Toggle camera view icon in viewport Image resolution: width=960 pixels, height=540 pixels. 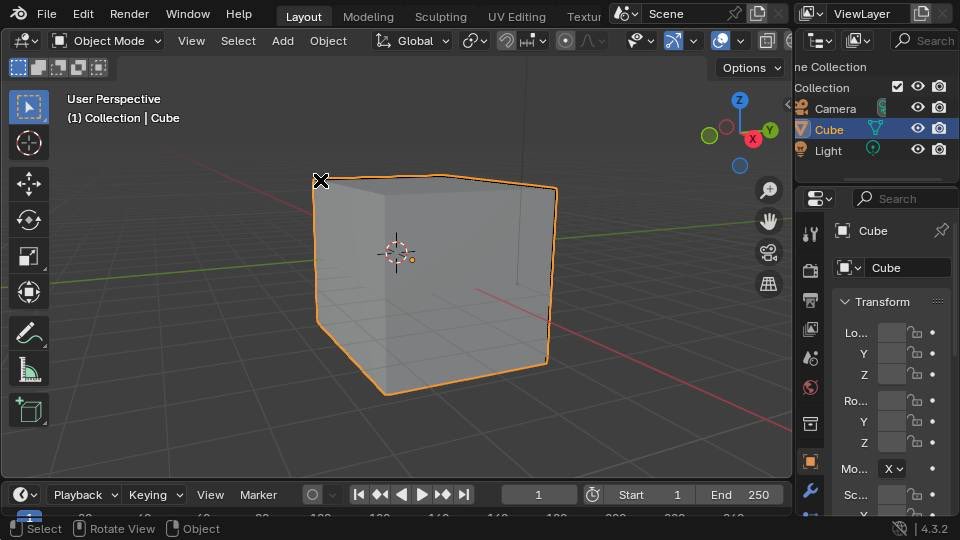(x=768, y=252)
